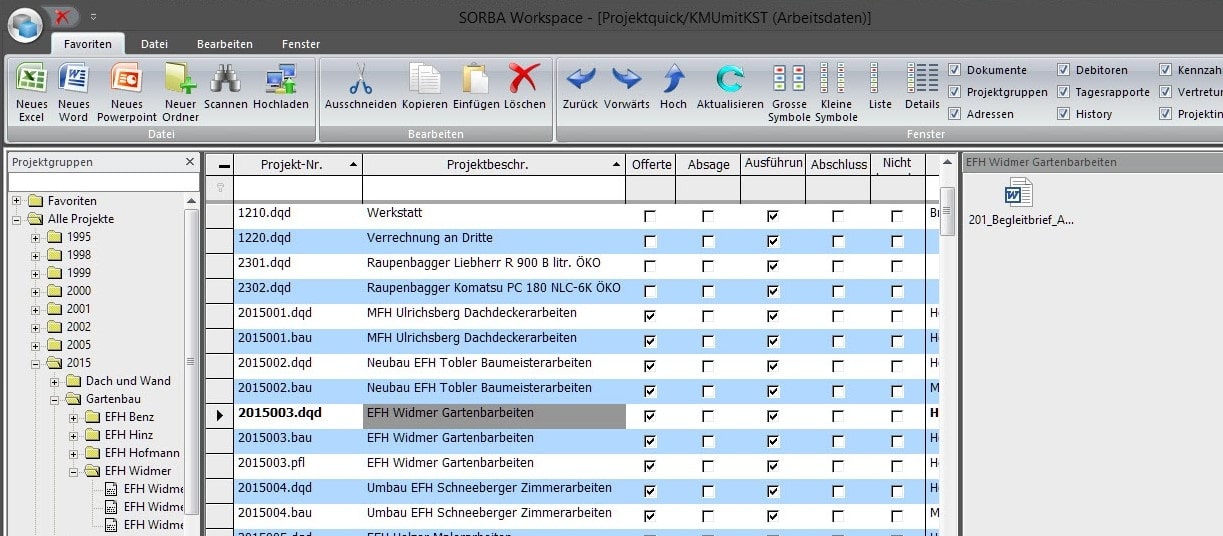The height and width of the screenshot is (536, 1223).
Task: Select the 2005 folder in tree
Action: coord(78,345)
